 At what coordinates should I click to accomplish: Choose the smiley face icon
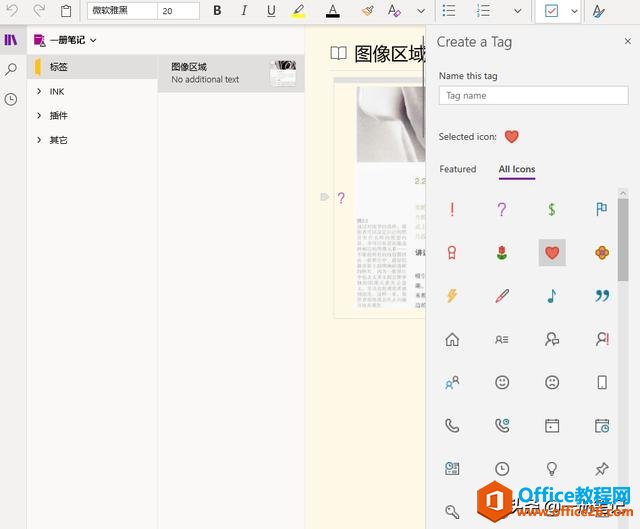(x=502, y=382)
